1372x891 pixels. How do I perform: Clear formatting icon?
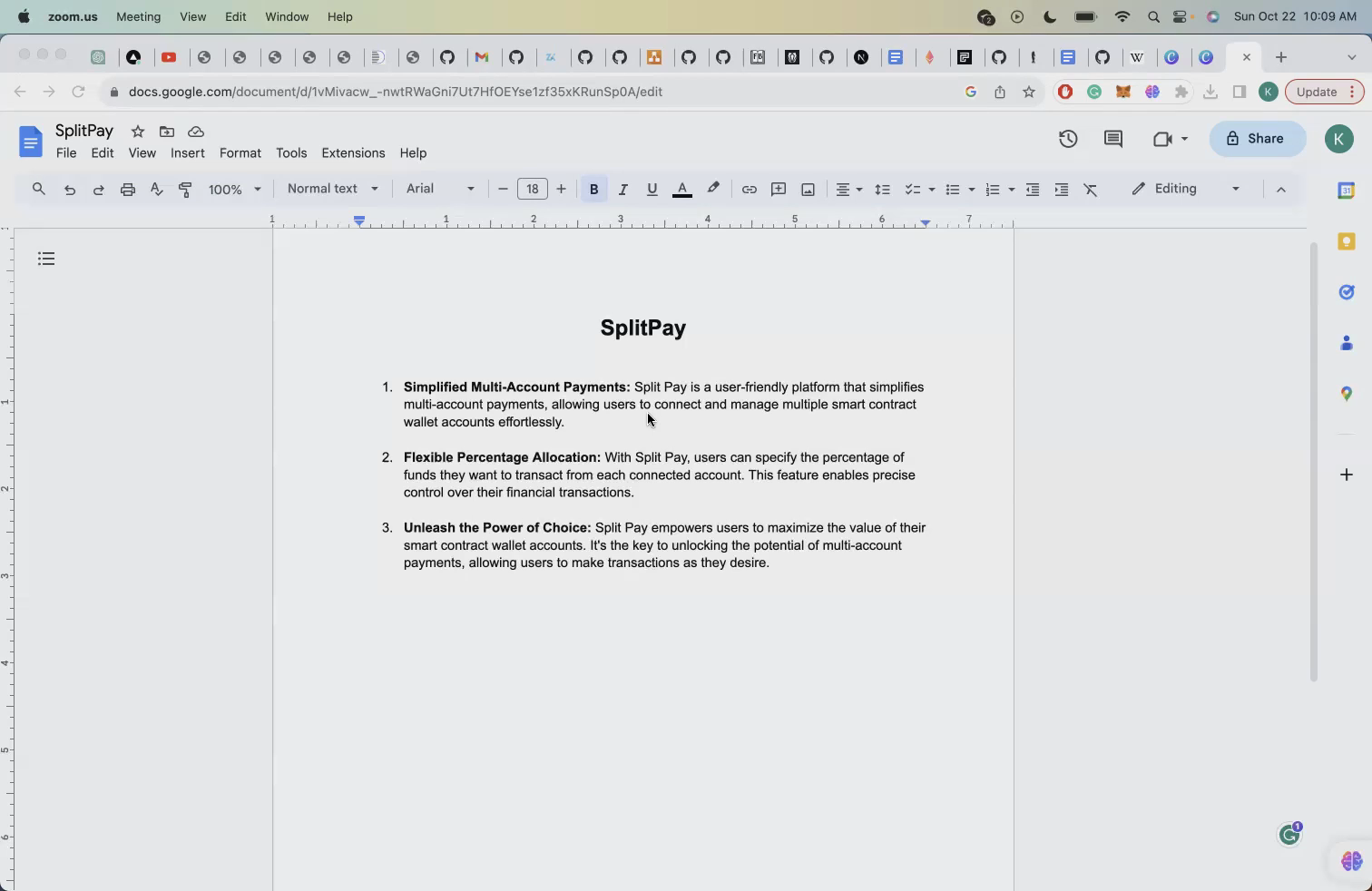tap(1091, 190)
